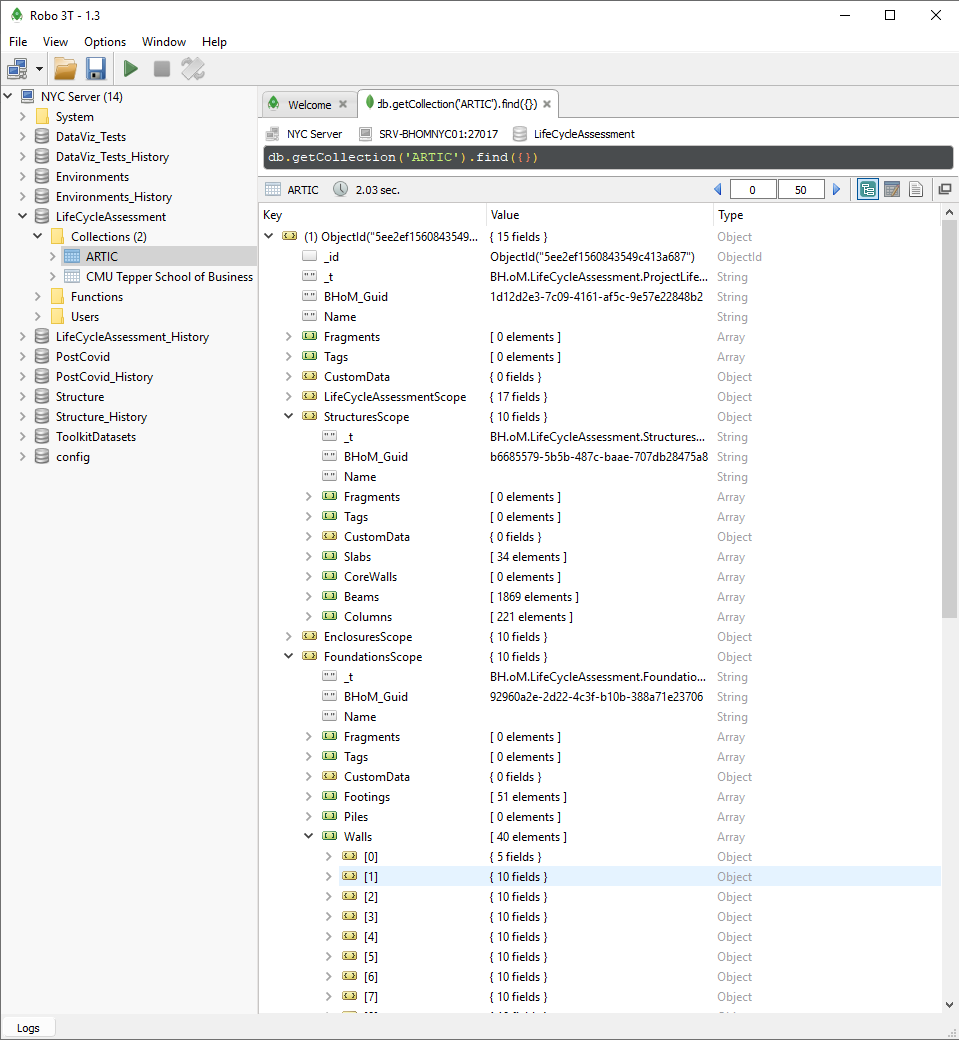Expand the PostCovid database

[23, 356]
